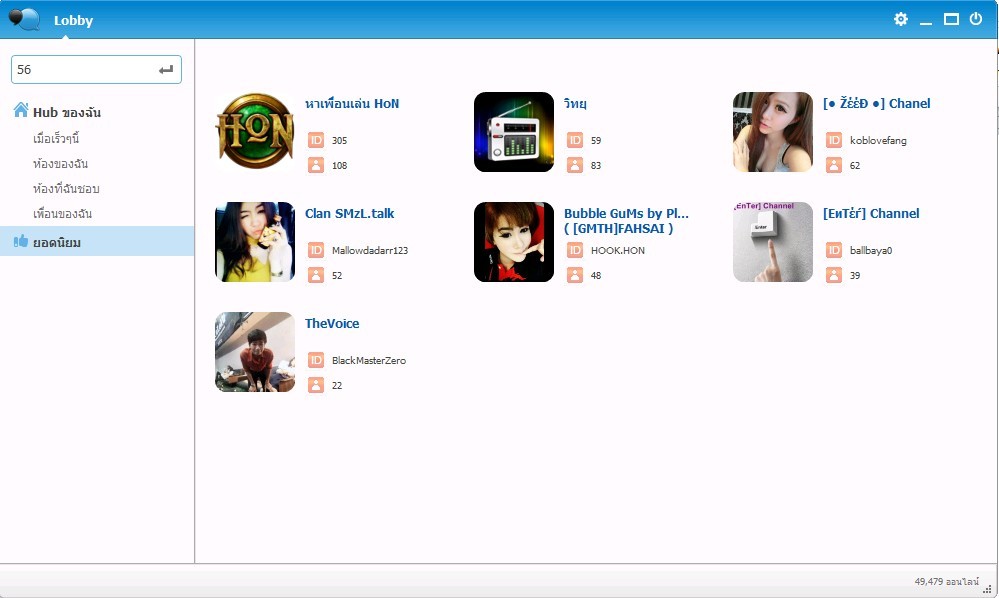This screenshot has height=598, width=999.
Task: Click the people icon beside 22
Action: (316, 385)
